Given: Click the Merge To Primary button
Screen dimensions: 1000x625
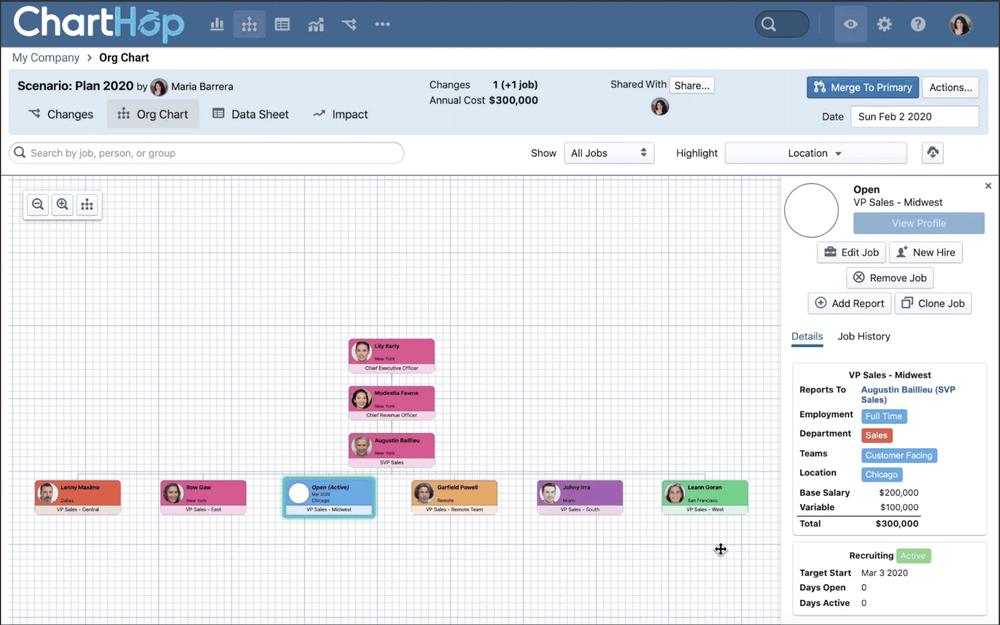Looking at the screenshot, I should coord(862,87).
